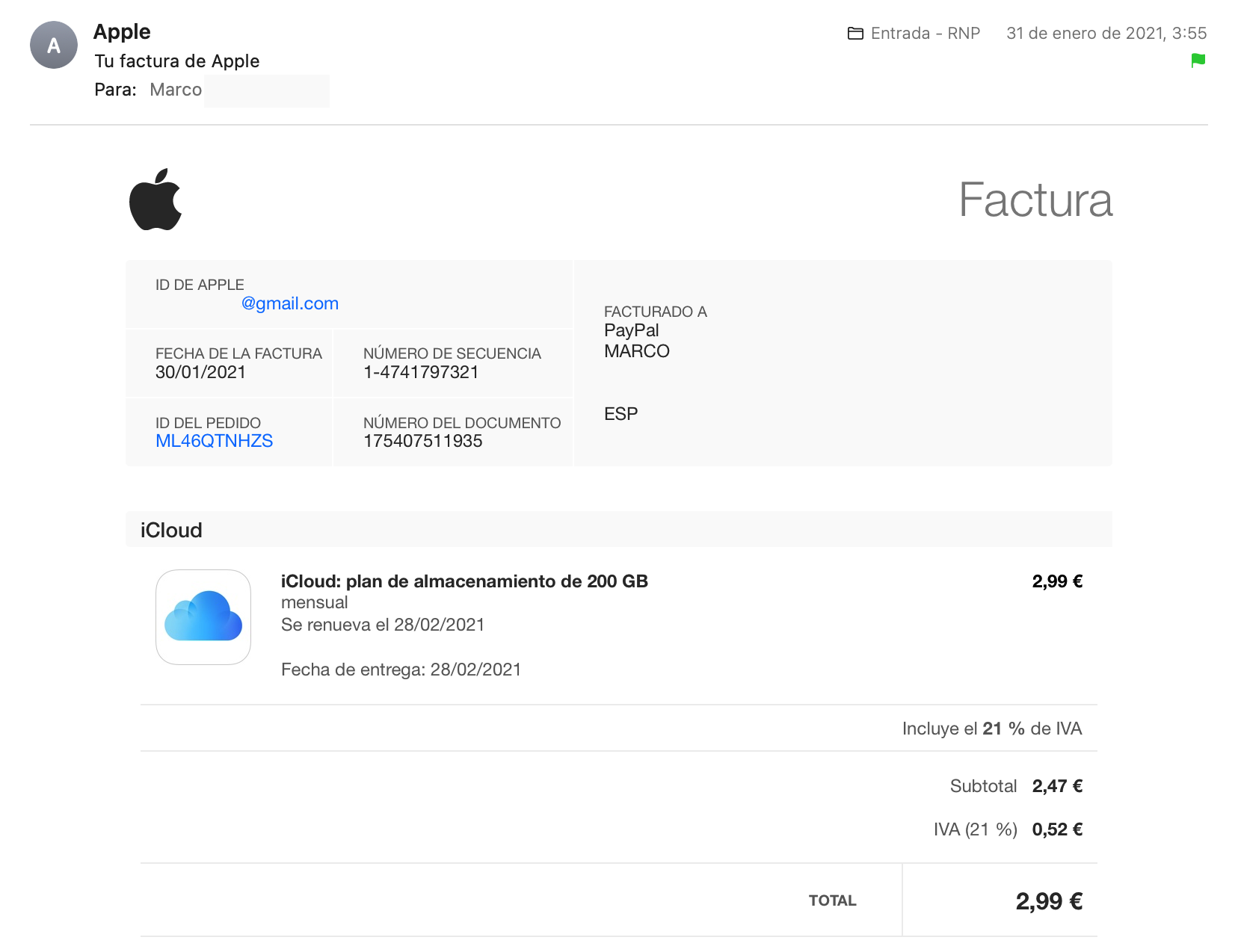This screenshot has width=1241, height=952.
Task: Click the sender avatar circle with letter A
Action: [54, 46]
